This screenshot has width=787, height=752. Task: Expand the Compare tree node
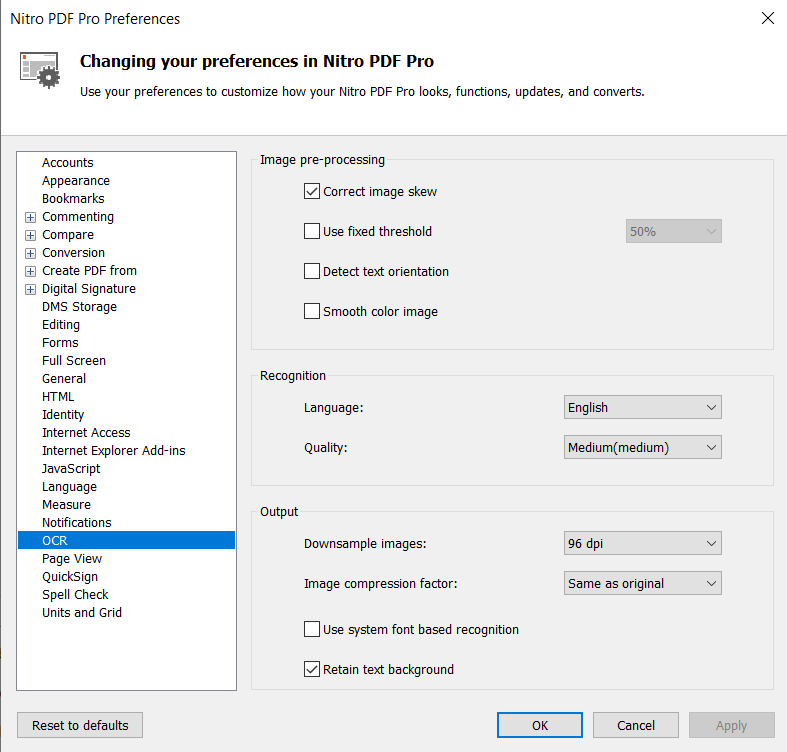click(x=31, y=235)
